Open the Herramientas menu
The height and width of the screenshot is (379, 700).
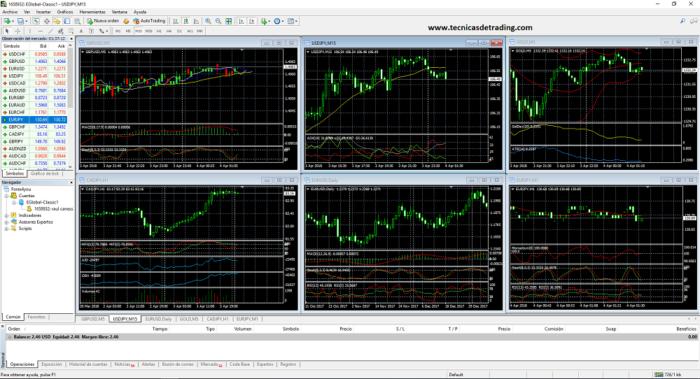pos(92,12)
